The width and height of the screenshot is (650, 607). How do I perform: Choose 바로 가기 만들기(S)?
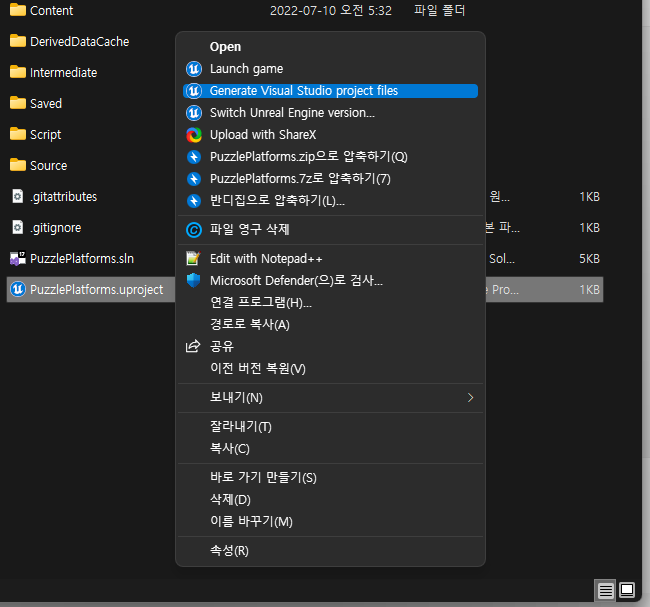330,478
